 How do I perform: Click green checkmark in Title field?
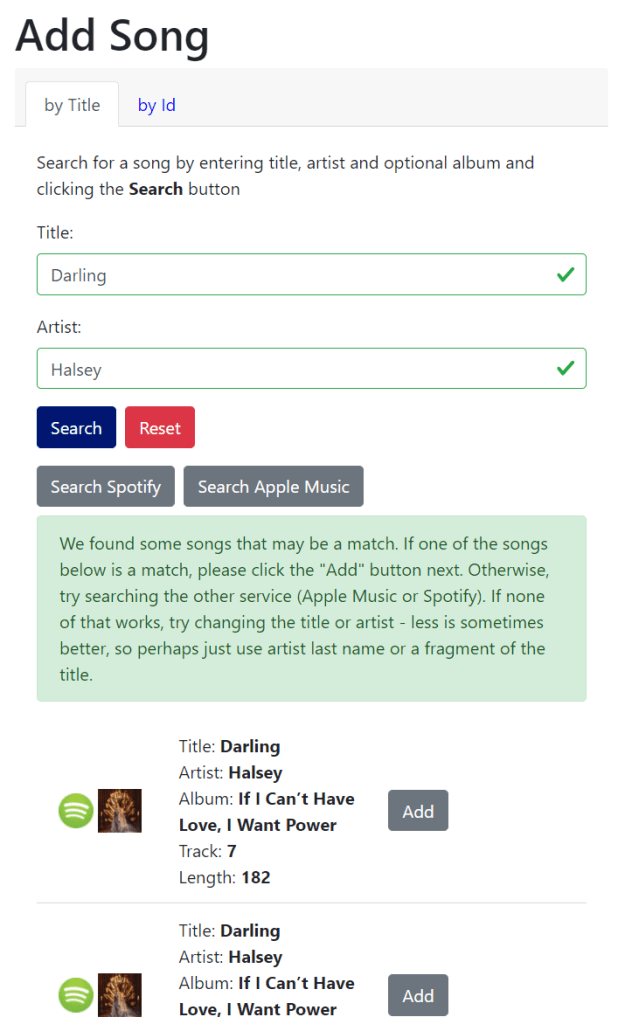tap(565, 274)
